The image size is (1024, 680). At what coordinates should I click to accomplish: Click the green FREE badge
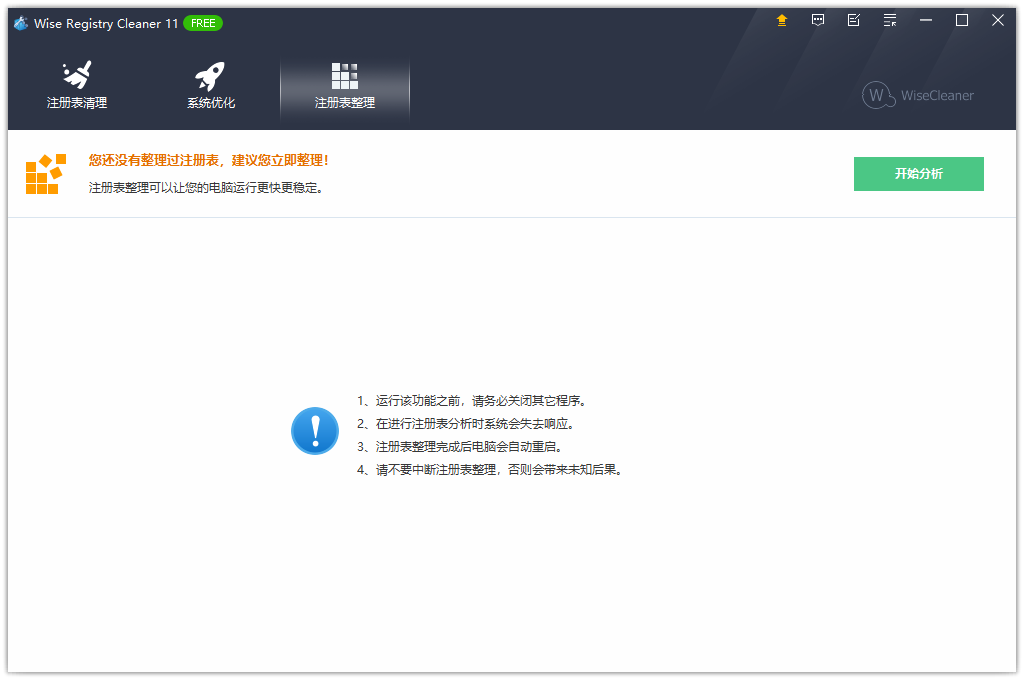tap(203, 24)
